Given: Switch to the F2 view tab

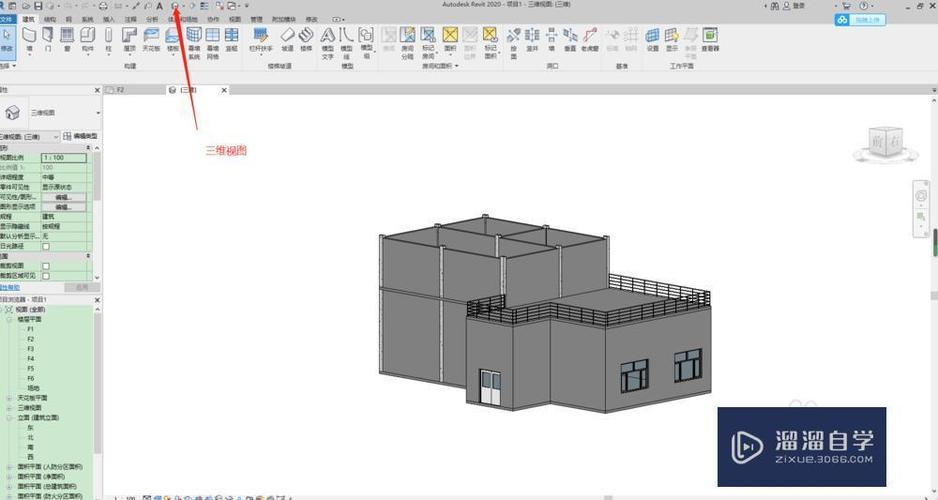Looking at the screenshot, I should 120,90.
